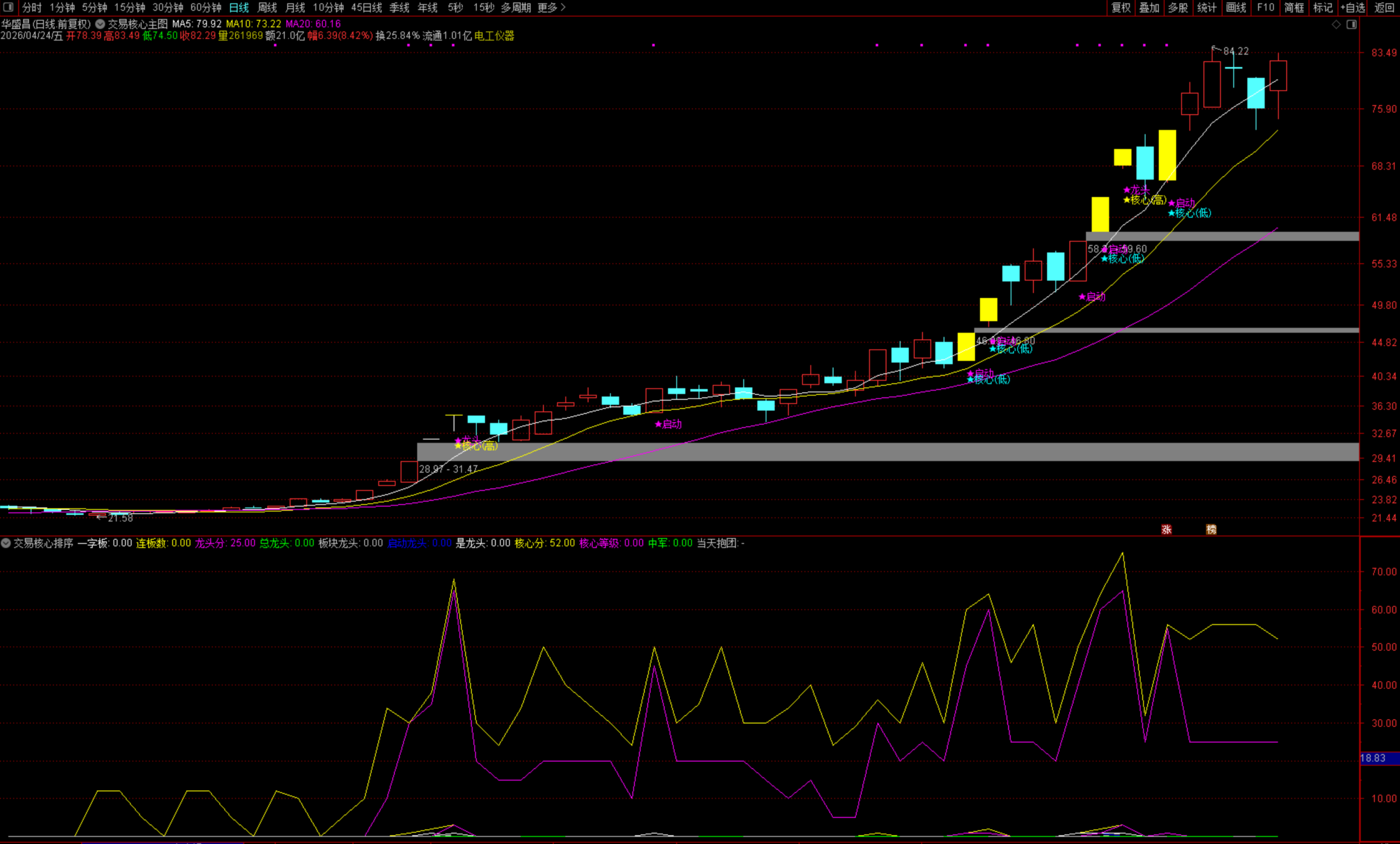Open the 交易核心排序 sub-chart indicator dropdown

pyautogui.click(x=5, y=543)
